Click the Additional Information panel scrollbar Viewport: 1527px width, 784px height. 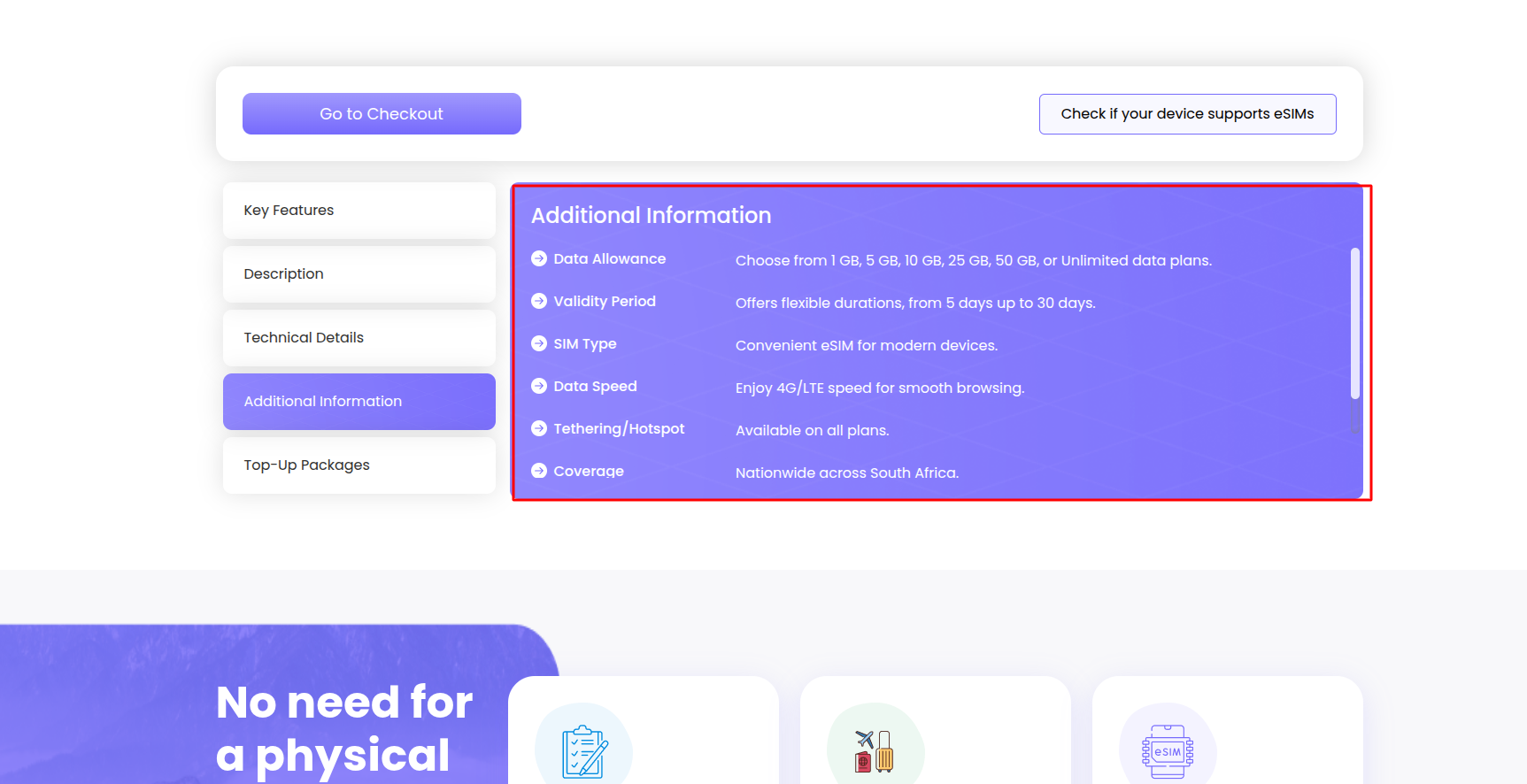[x=1354, y=323]
